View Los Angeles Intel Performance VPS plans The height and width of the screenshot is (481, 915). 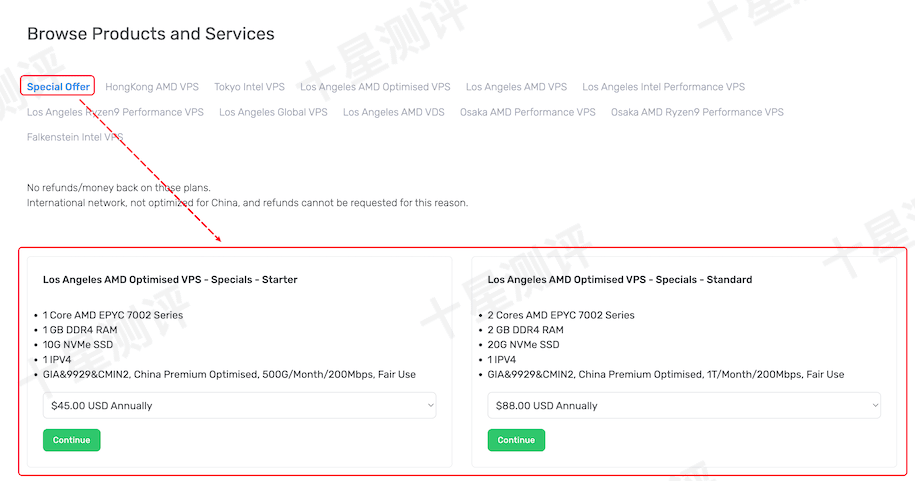[x=663, y=87]
